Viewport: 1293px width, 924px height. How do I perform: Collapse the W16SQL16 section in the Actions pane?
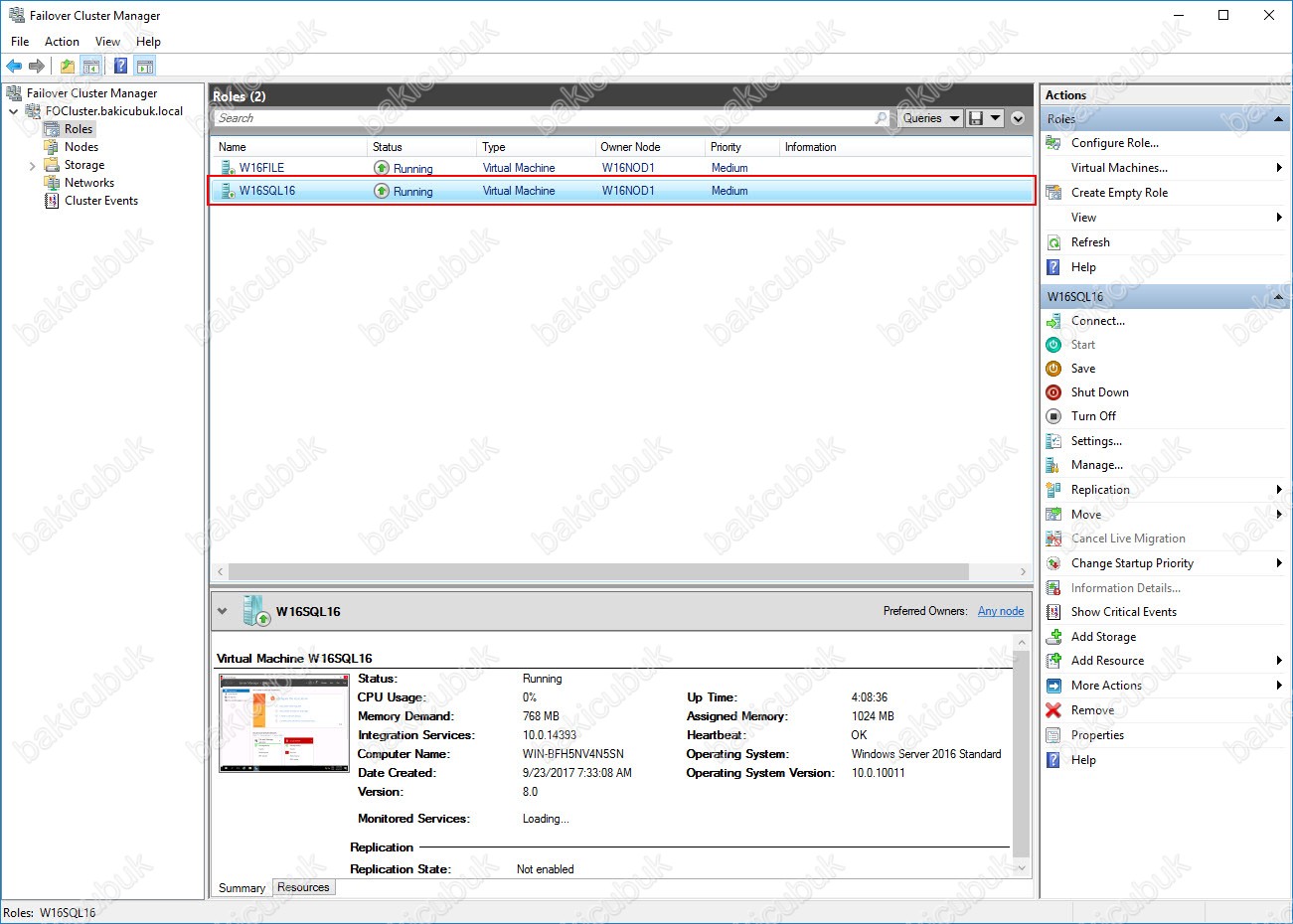click(1278, 297)
